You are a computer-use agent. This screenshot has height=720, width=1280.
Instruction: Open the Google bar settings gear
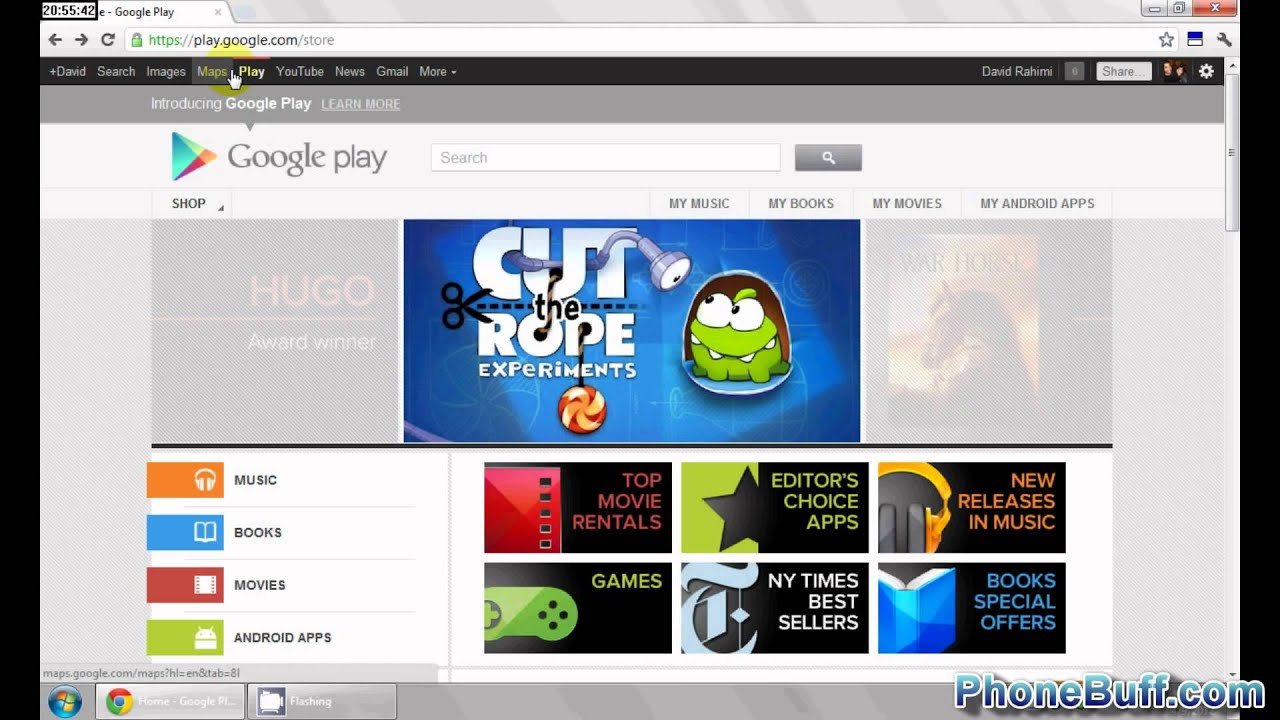coord(1206,71)
